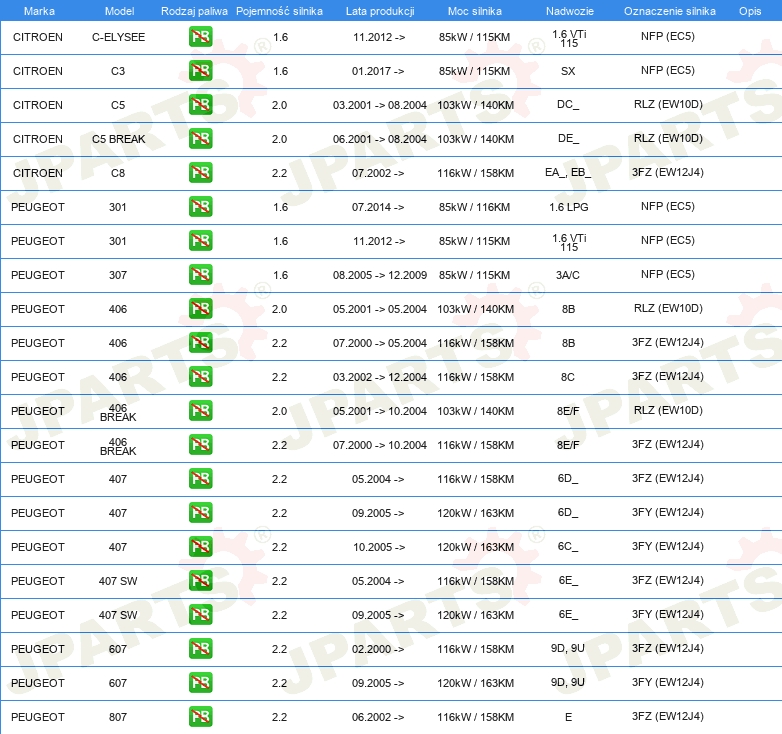
Task: Click the SX body cell
Action: [x=568, y=71]
